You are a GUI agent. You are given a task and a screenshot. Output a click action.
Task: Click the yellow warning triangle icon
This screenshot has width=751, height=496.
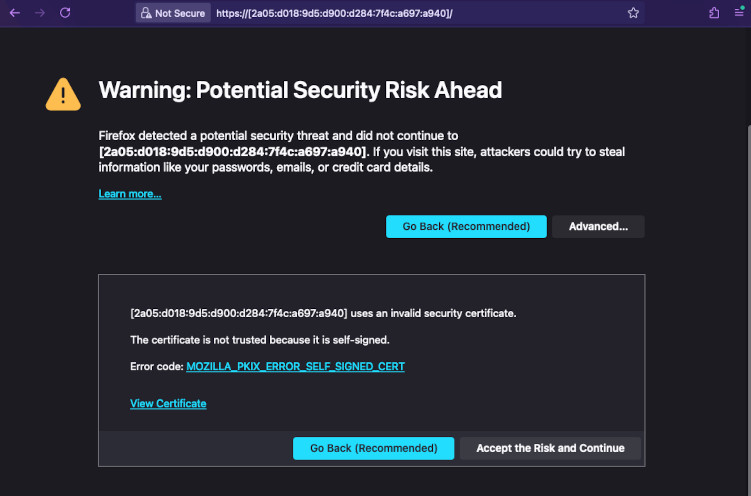point(63,94)
